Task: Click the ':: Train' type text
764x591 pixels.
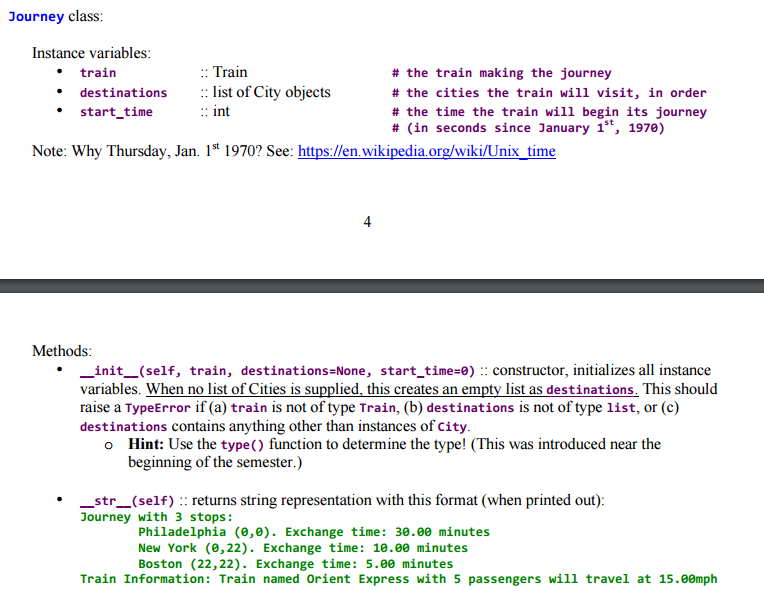Action: pos(224,72)
